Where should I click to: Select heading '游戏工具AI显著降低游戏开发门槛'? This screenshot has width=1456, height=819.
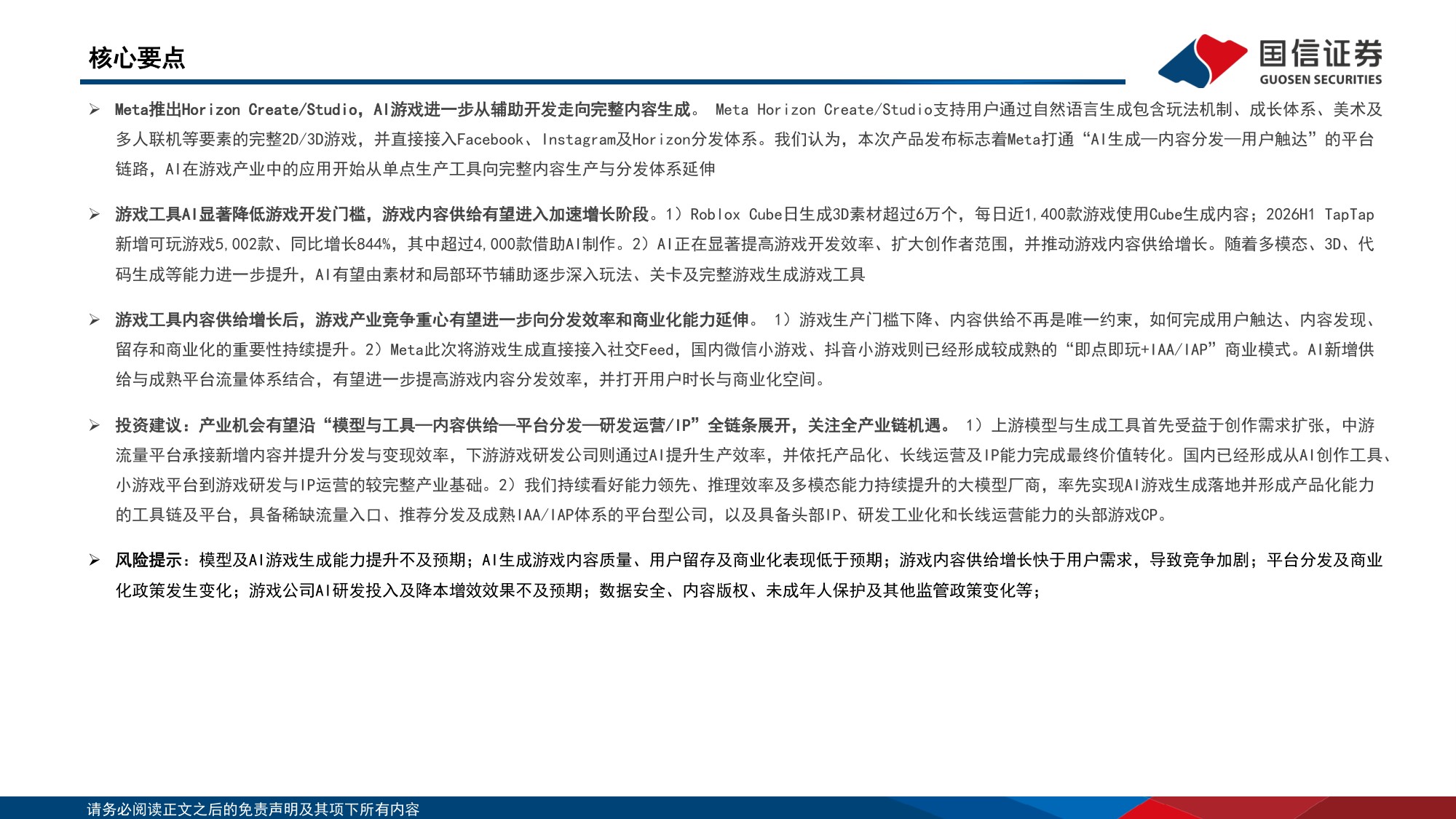(240, 215)
